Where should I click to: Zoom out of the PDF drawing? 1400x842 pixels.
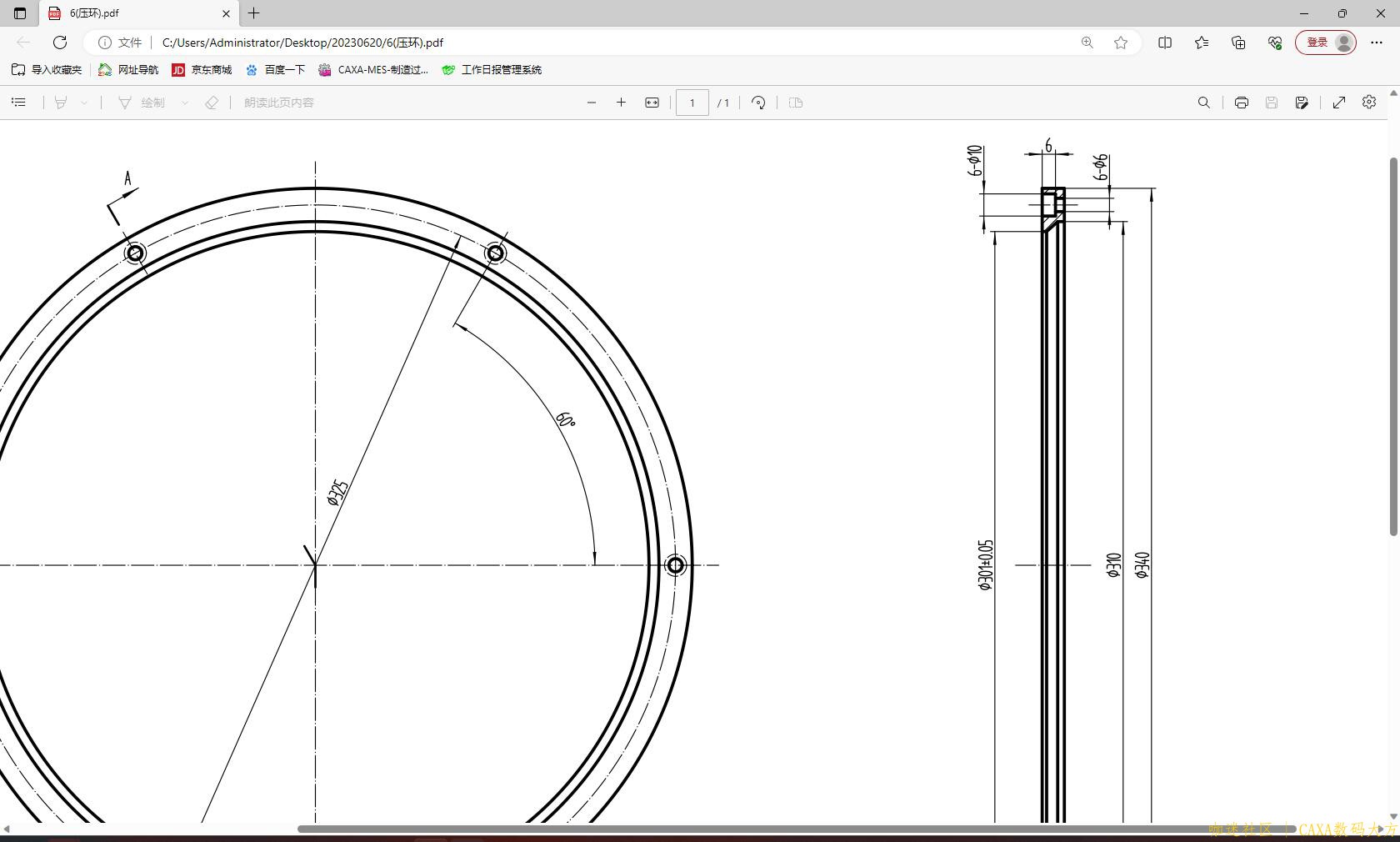(x=592, y=103)
